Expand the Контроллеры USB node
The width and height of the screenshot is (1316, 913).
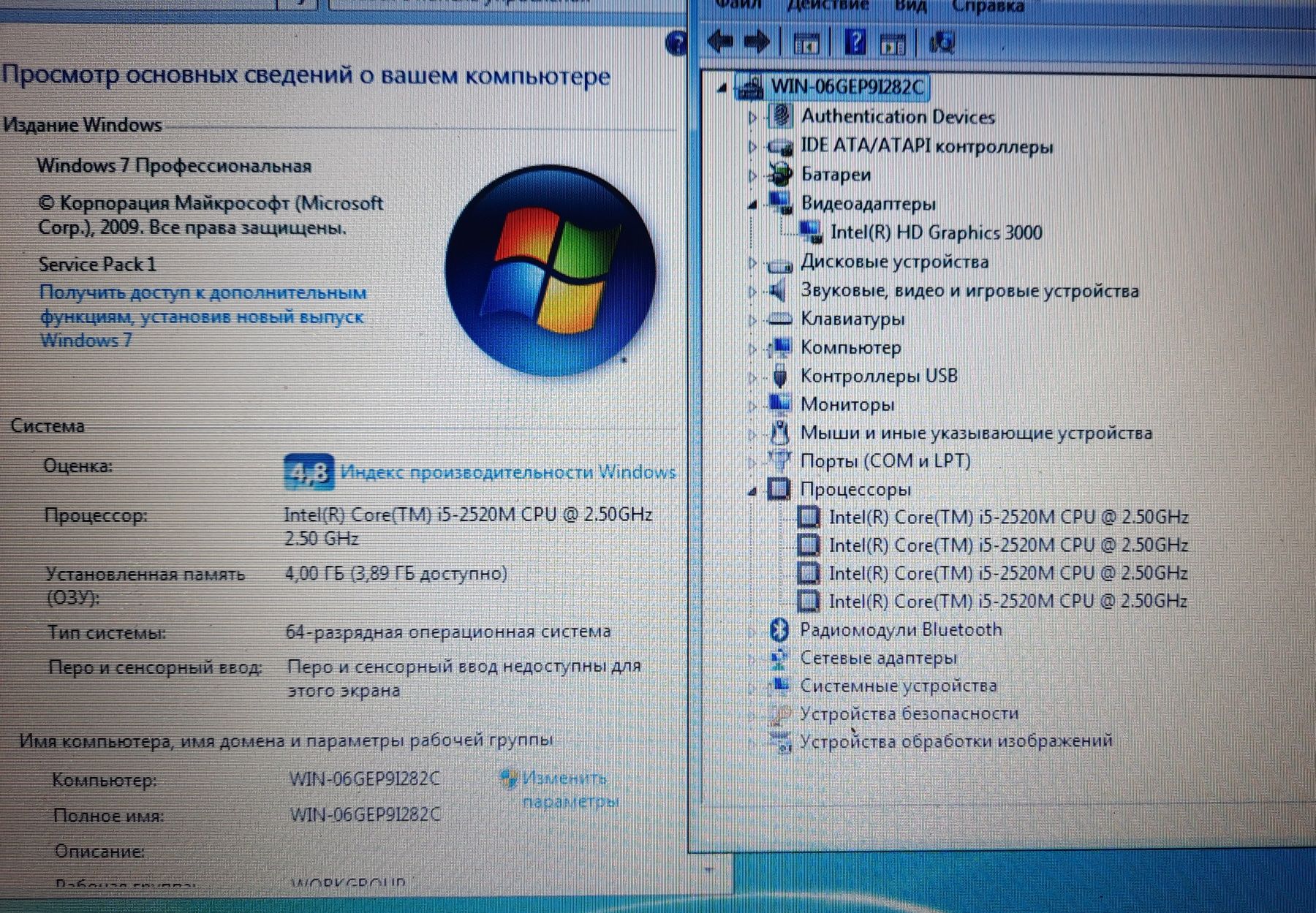(752, 377)
